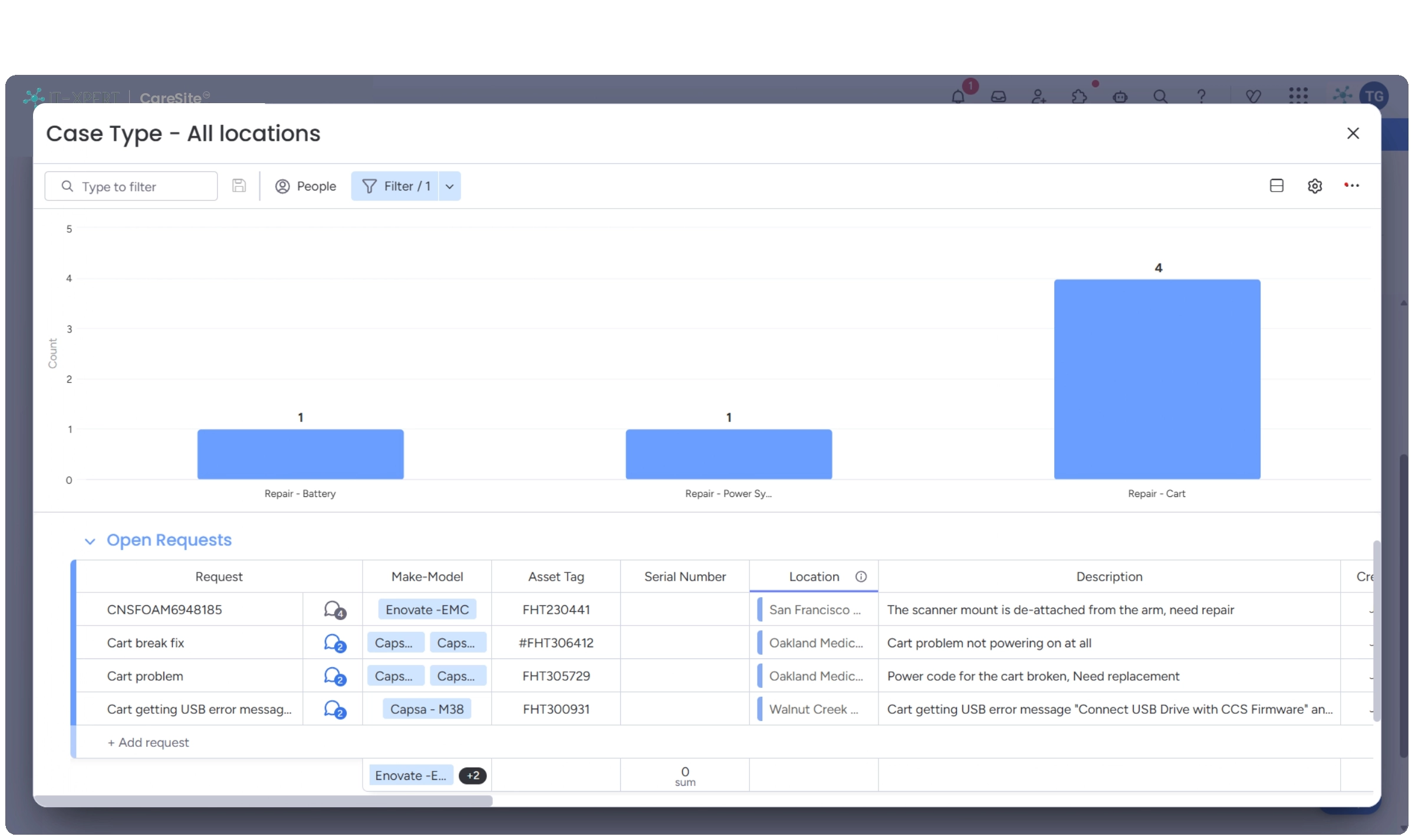The image size is (1415, 840).
Task: Select the Description column header
Action: 1108,577
